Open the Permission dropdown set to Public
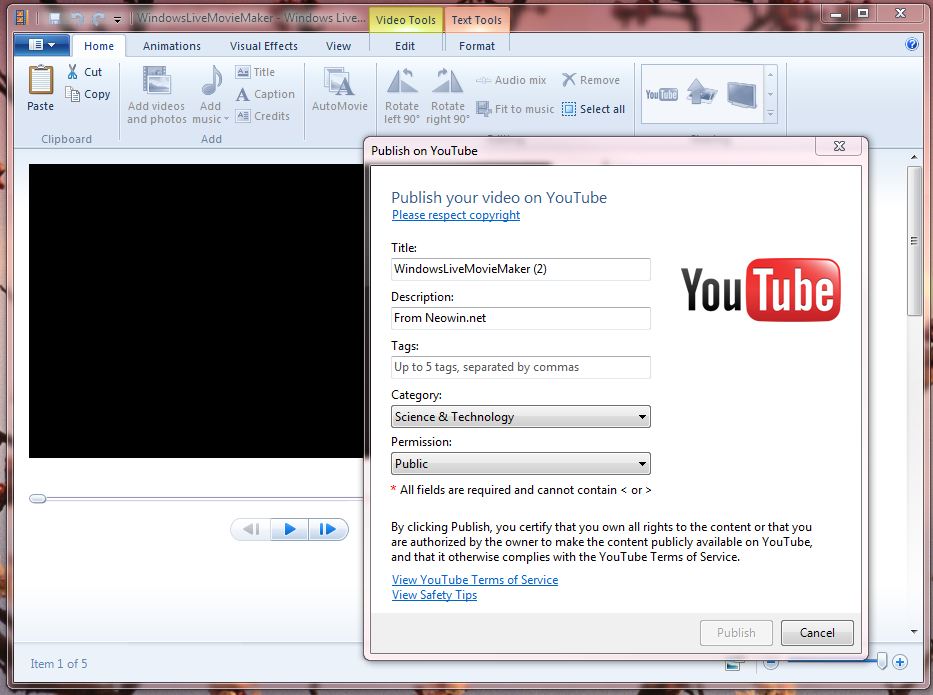This screenshot has width=933, height=695. pos(521,464)
